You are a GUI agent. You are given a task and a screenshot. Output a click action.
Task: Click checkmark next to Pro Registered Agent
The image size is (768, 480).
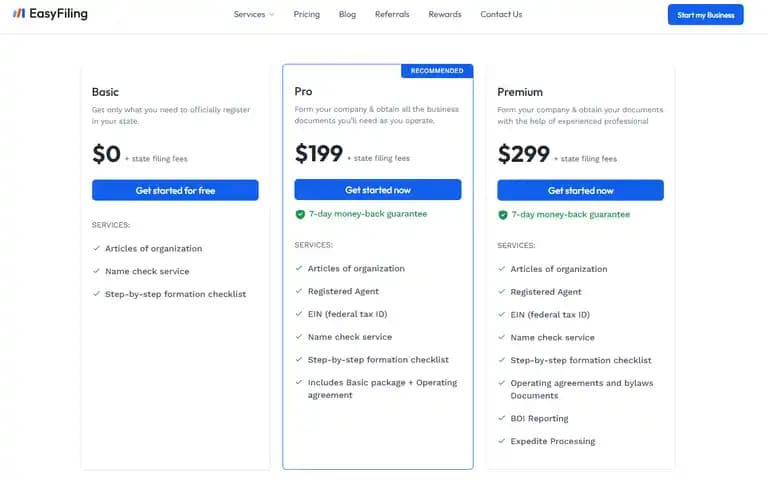coord(299,291)
